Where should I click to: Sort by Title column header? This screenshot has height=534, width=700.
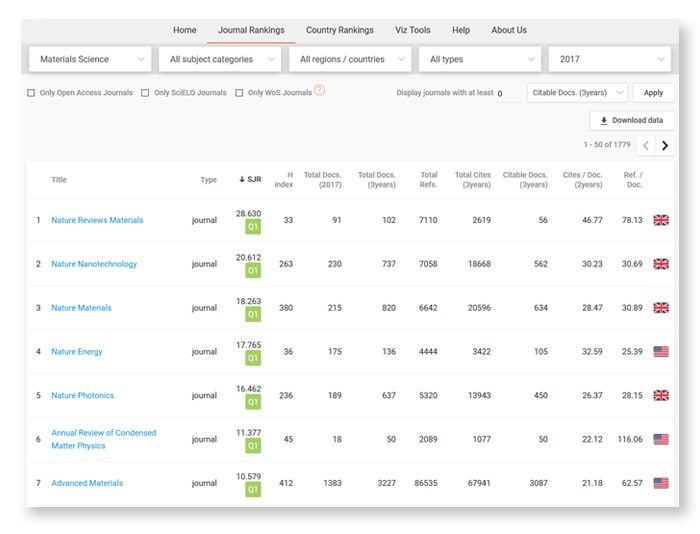(59, 179)
